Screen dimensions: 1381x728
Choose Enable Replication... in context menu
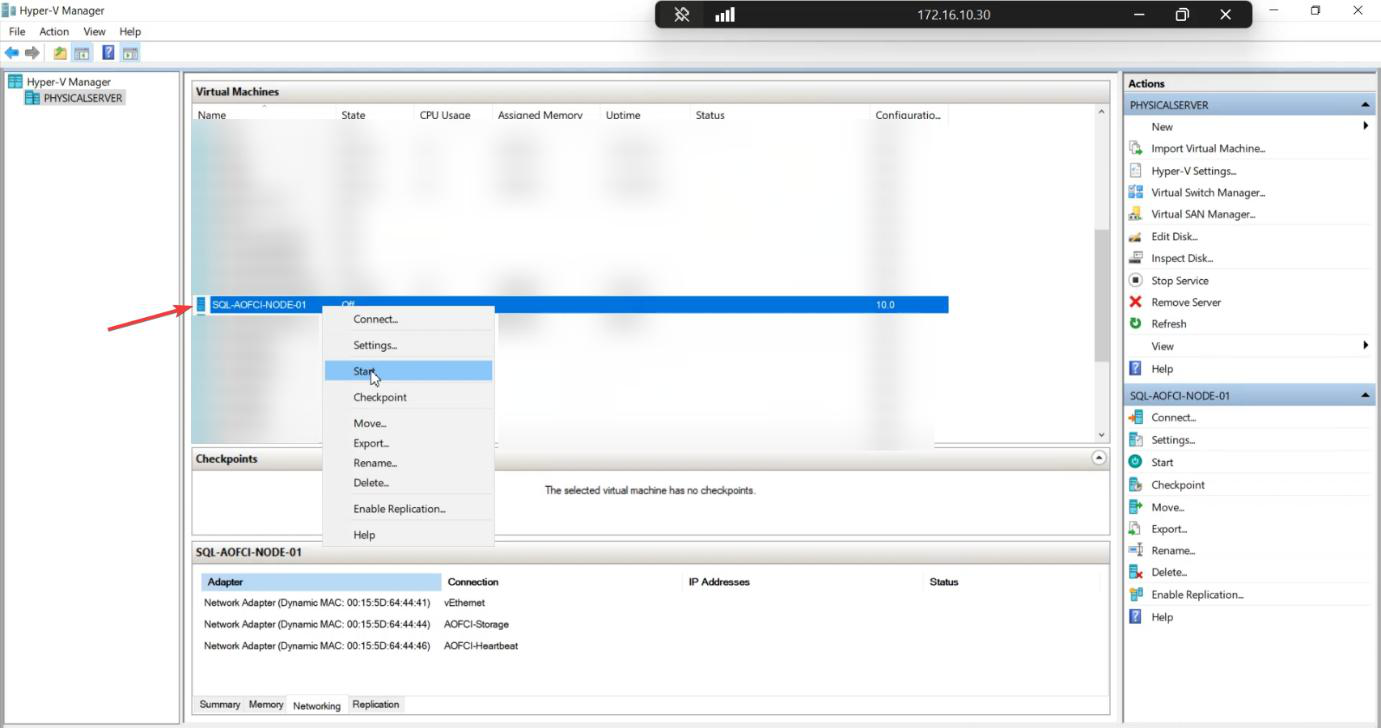click(x=408, y=509)
